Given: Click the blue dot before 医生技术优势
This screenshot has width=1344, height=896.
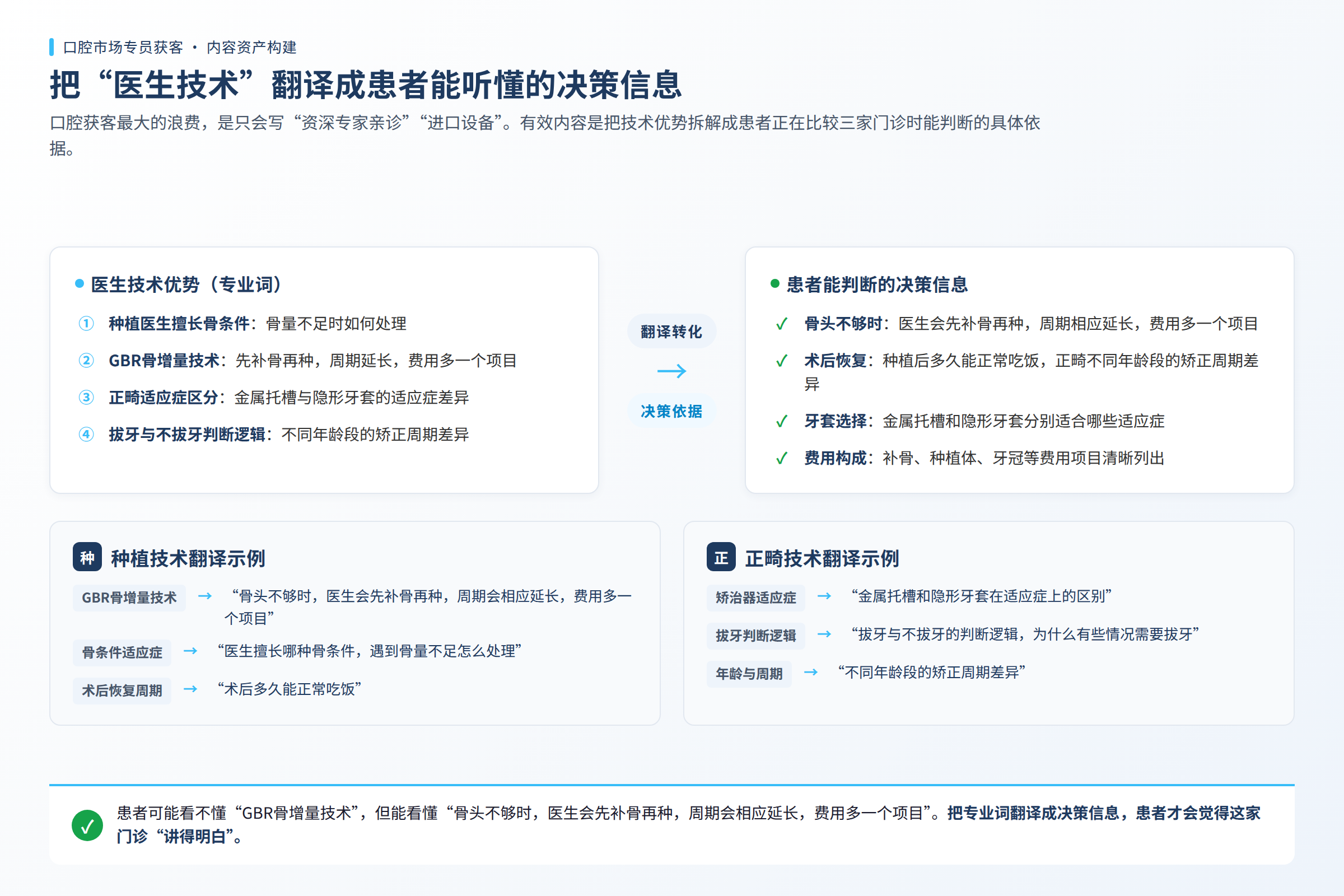Looking at the screenshot, I should 80,283.
